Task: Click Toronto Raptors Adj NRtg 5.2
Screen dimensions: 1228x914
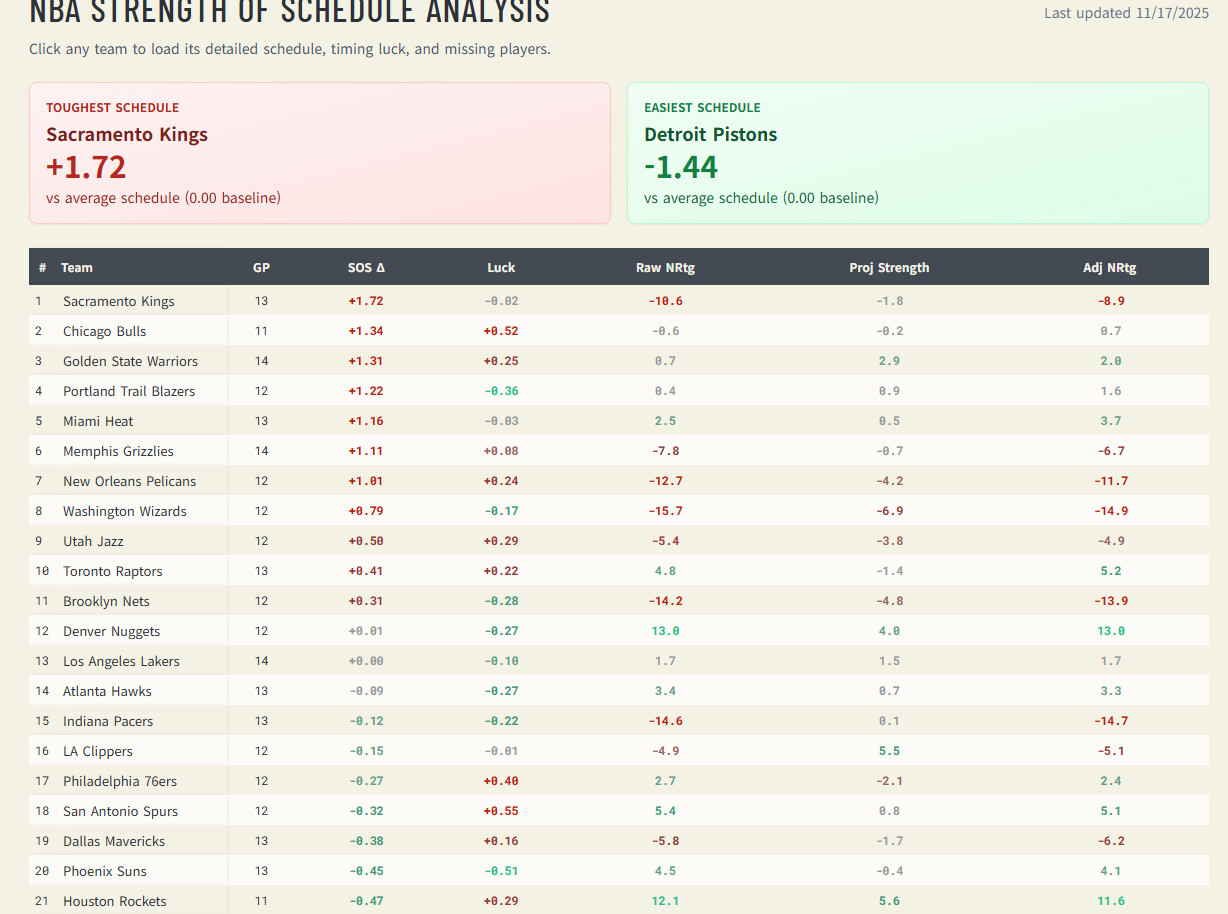Action: [x=1110, y=571]
